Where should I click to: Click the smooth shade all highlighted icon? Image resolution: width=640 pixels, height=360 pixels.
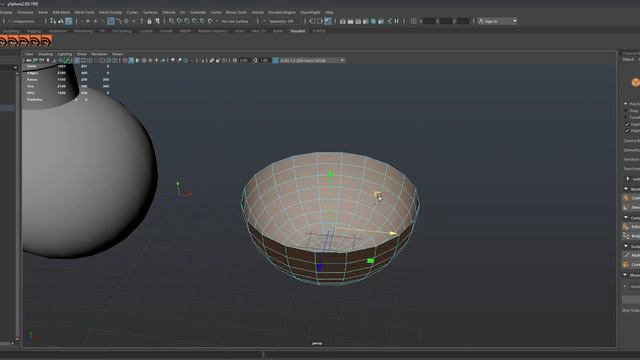131,60
